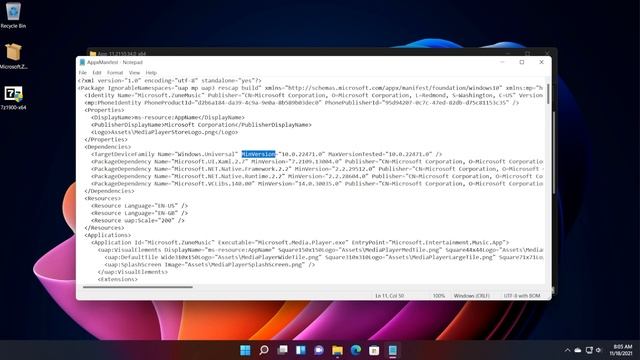Screen dimensions: 640x360
Task: Click the Resource Language EN-US line
Action: tap(140, 205)
